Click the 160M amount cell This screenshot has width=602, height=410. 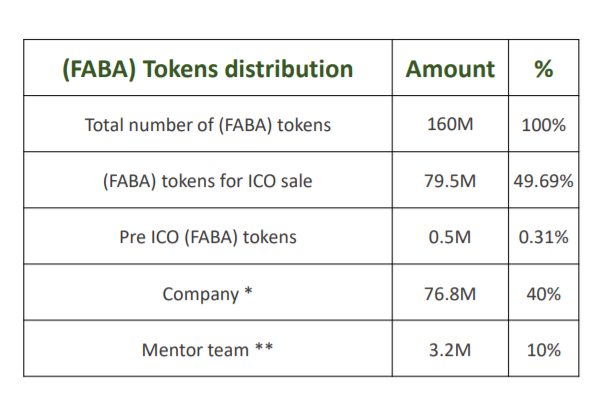(450, 125)
